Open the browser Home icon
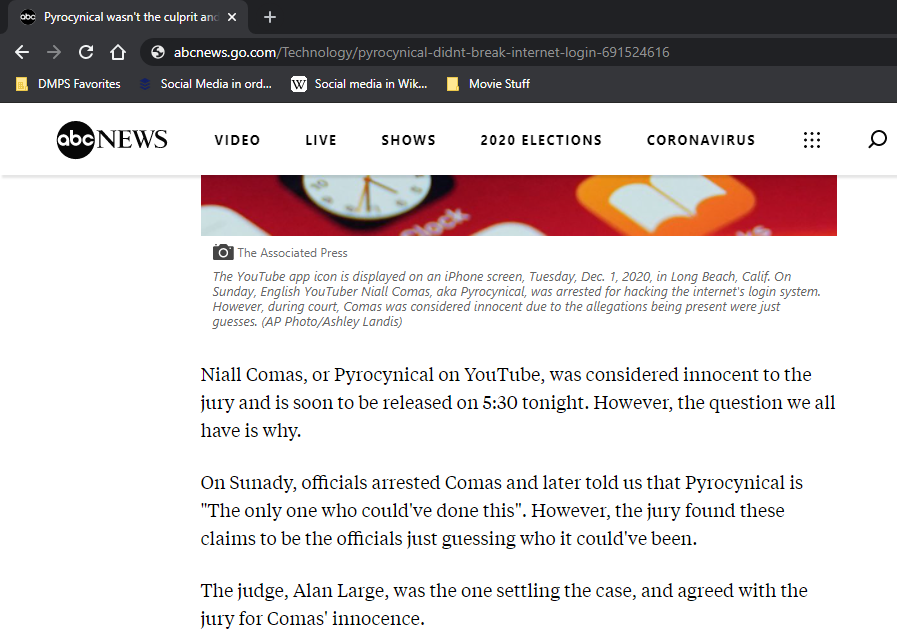The width and height of the screenshot is (897, 637). (118, 53)
